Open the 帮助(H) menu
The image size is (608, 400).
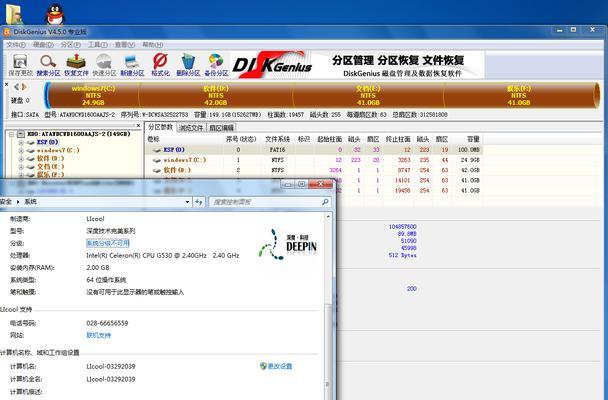coord(152,45)
